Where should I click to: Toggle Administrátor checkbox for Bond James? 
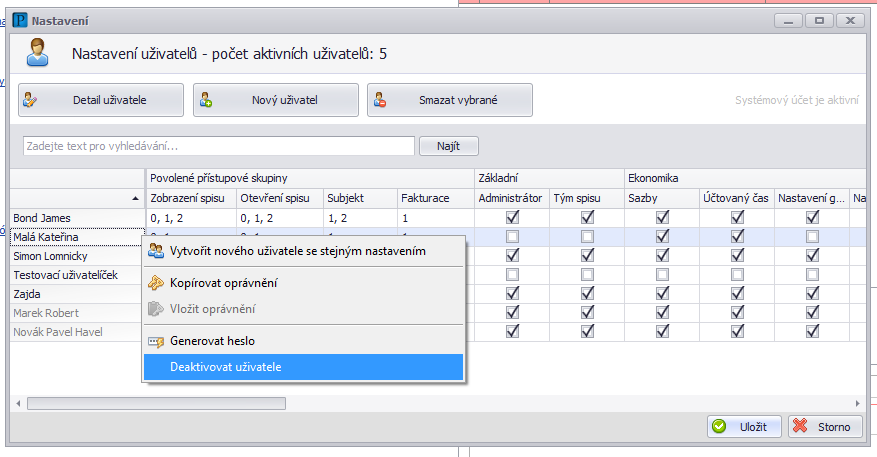click(512, 217)
